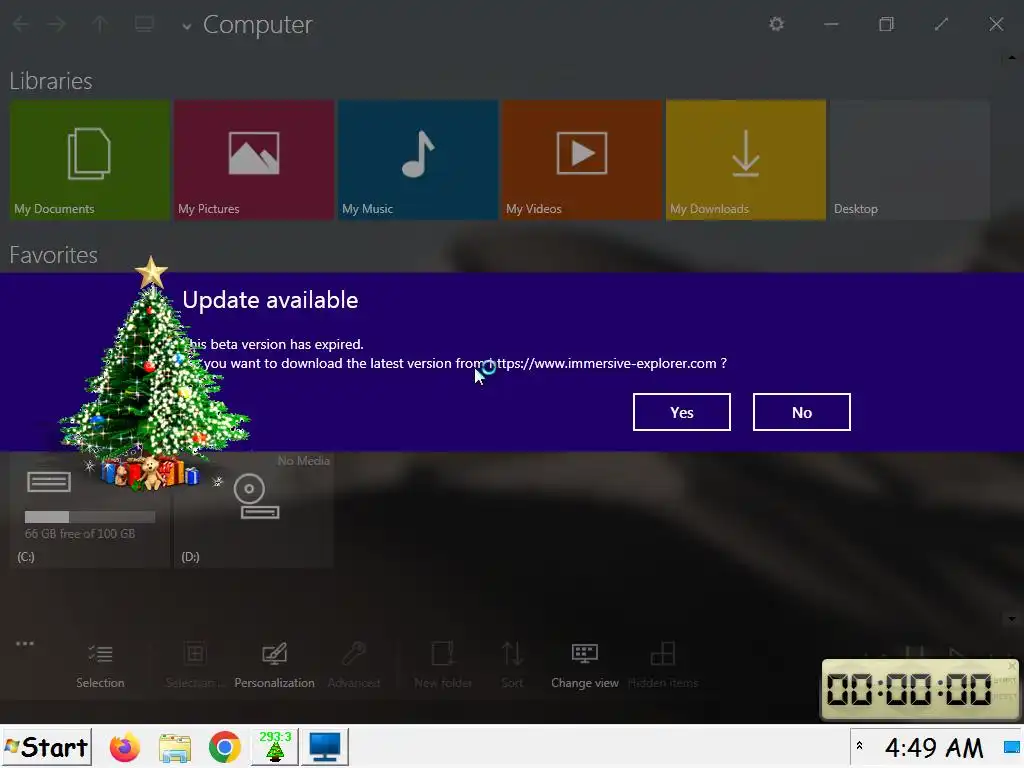Viewport: 1024px width, 768px height.
Task: Open the Windows Start menu
Action: point(46,747)
